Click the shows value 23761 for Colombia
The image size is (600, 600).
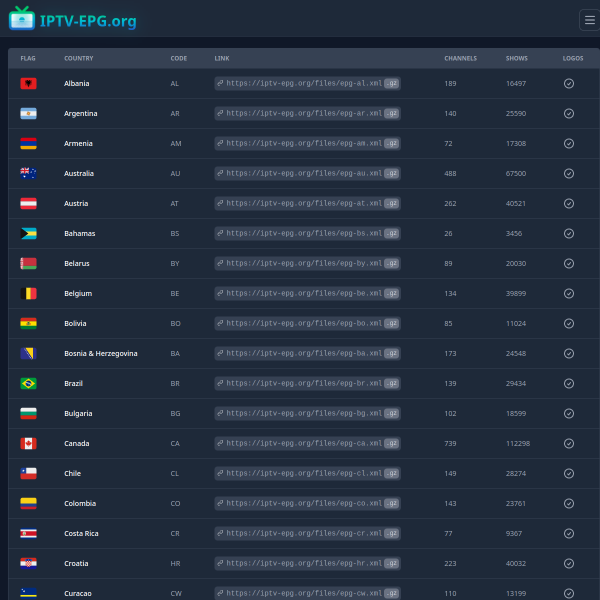tap(516, 503)
